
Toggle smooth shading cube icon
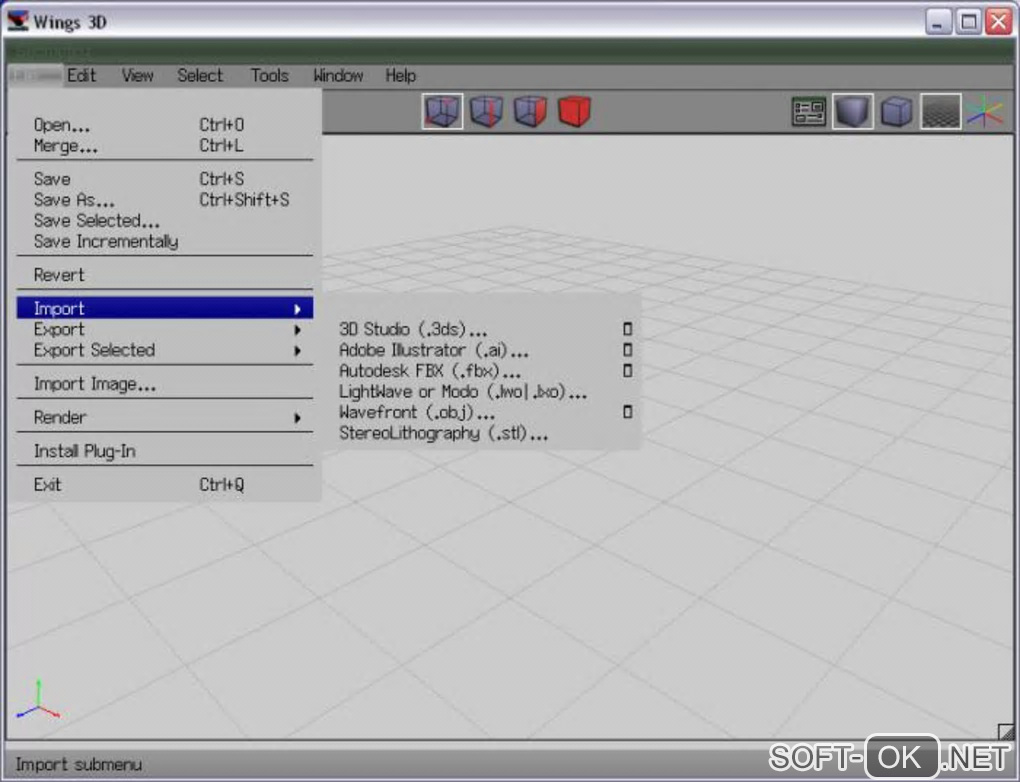(896, 111)
